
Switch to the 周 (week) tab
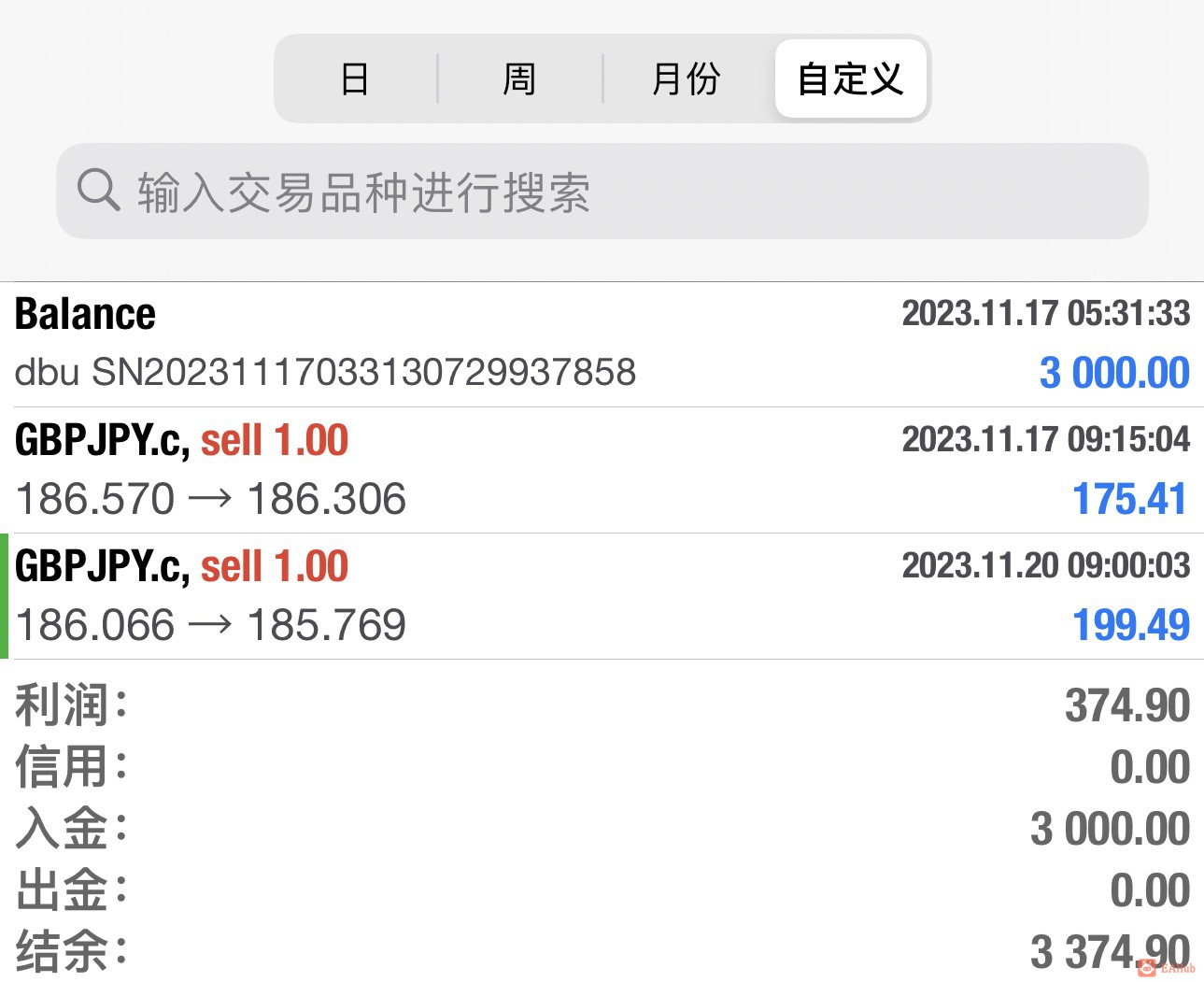519,79
